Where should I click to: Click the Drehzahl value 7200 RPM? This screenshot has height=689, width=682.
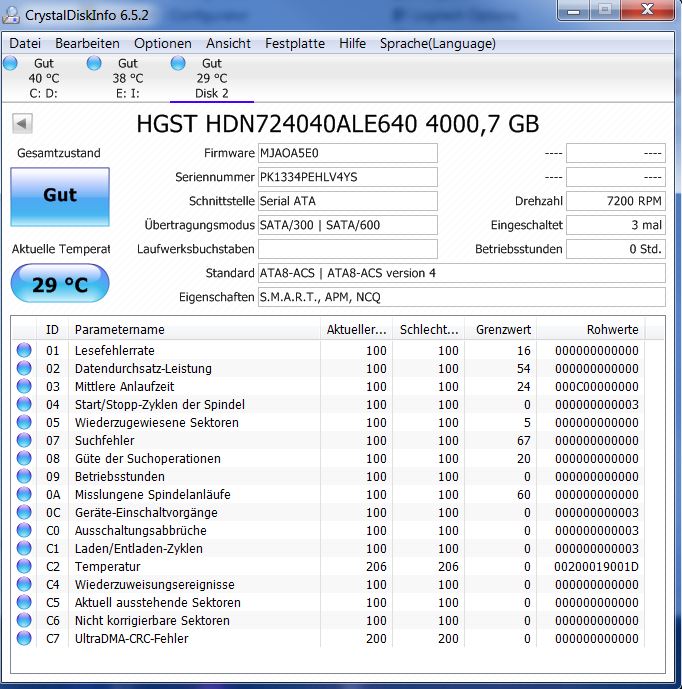[x=616, y=201]
